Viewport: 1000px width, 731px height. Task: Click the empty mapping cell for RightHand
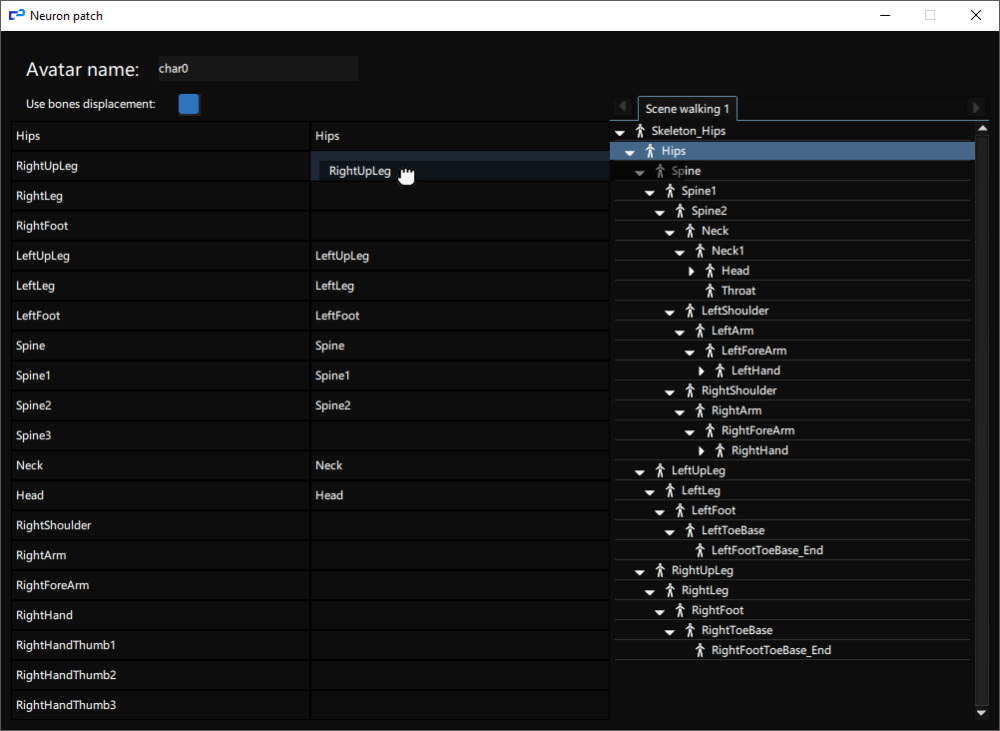460,616
